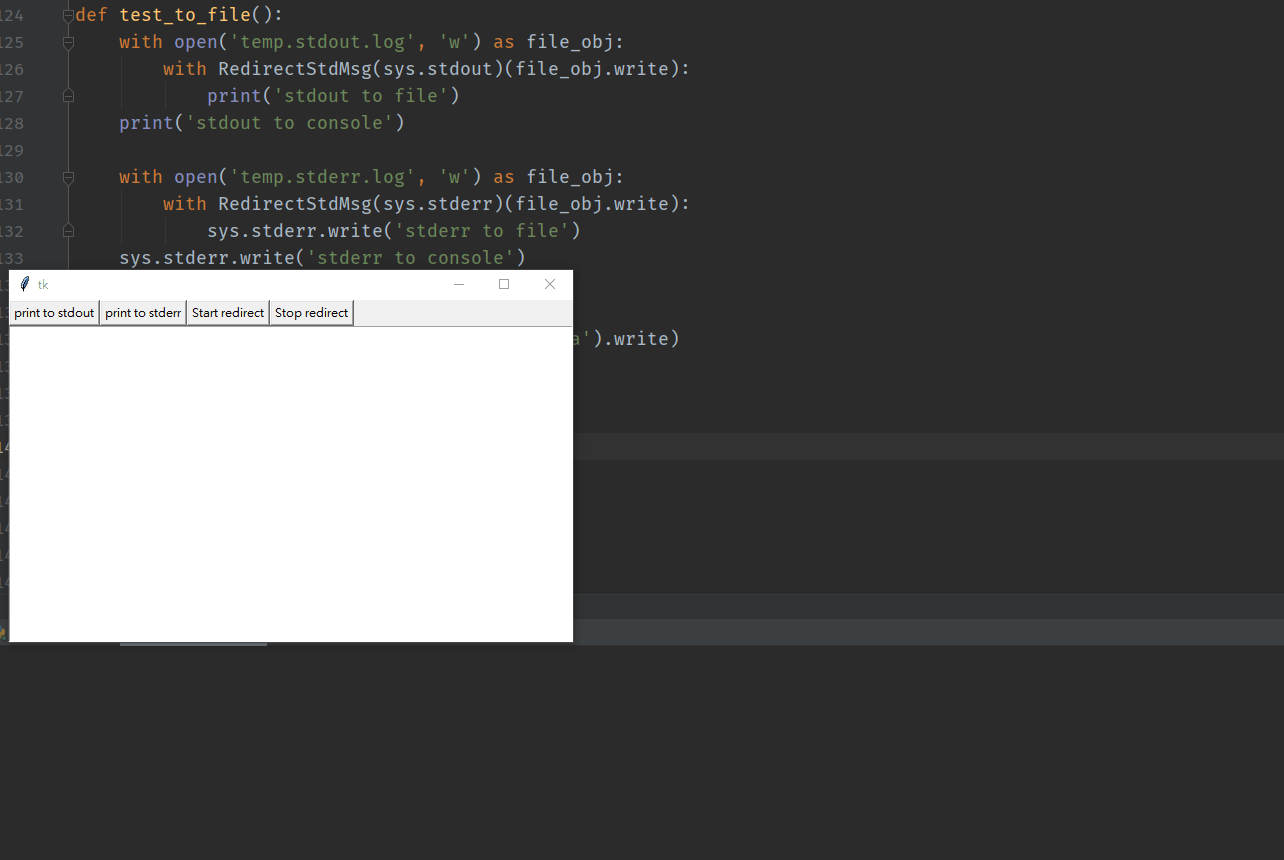Fold the 'temp.stderr.log' with block at line 130
The image size is (1284, 860).
[x=68, y=178]
